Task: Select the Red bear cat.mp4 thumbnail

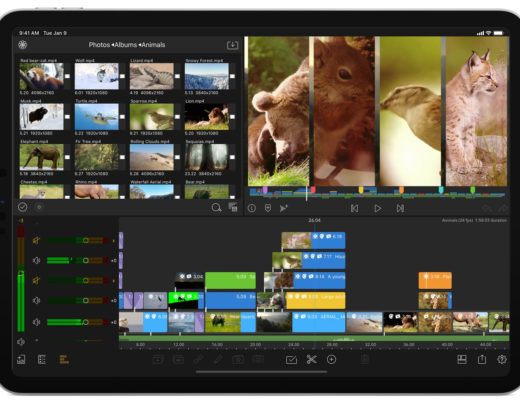Action: coord(41,76)
